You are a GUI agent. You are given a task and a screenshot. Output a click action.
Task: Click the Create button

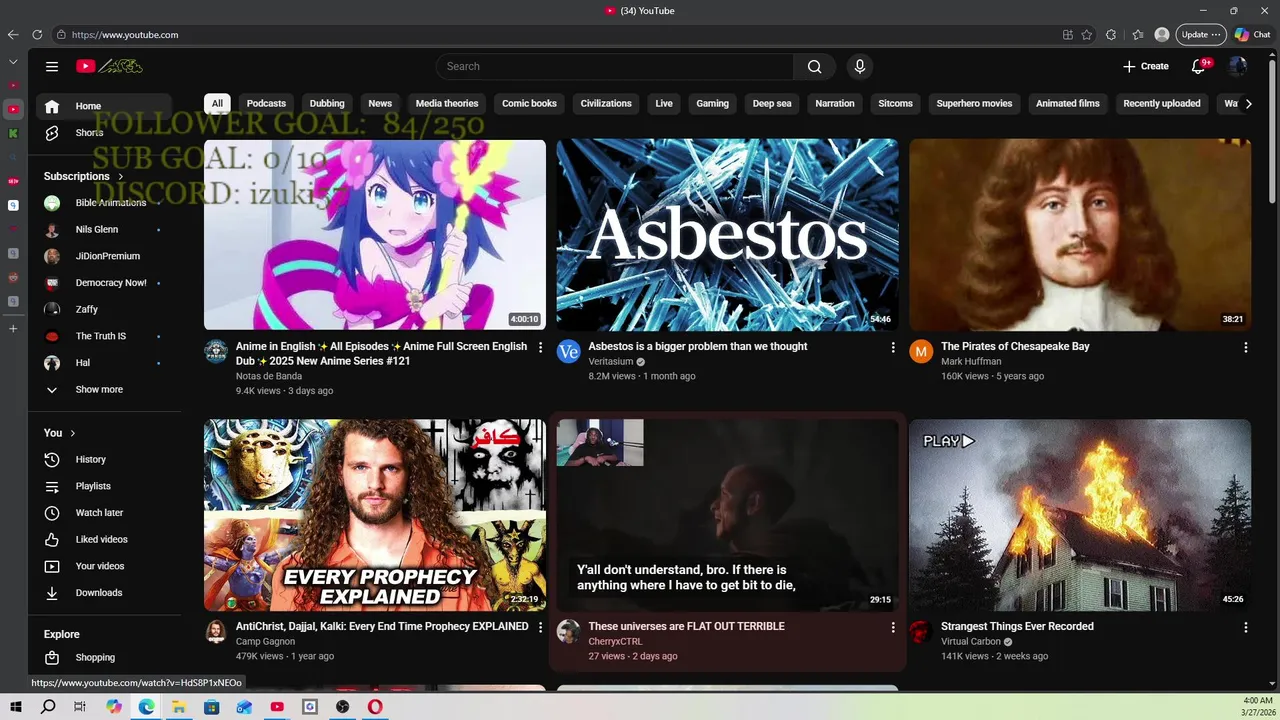point(1145,67)
